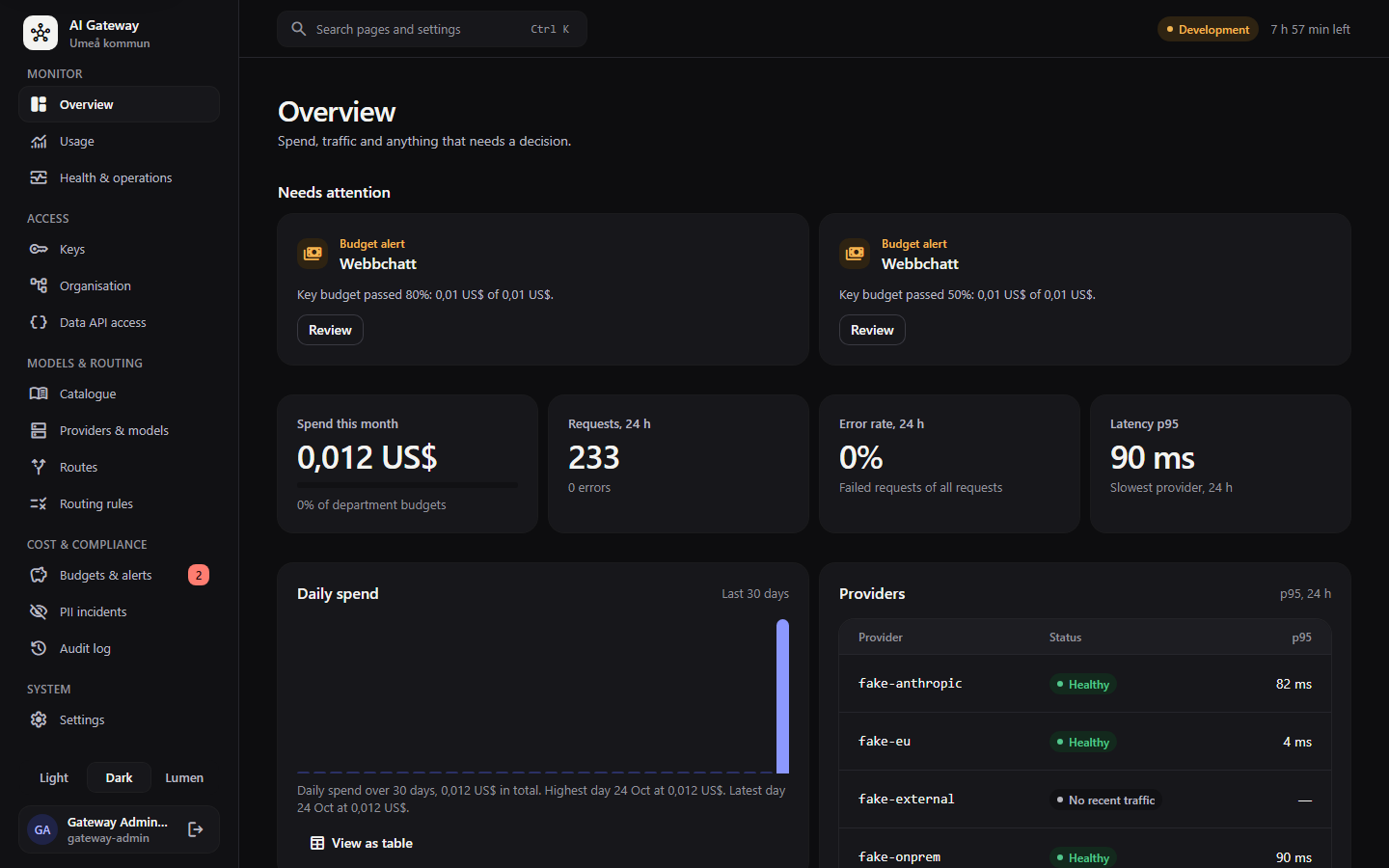
Task: Click the 0% error rate value
Action: coord(861,457)
